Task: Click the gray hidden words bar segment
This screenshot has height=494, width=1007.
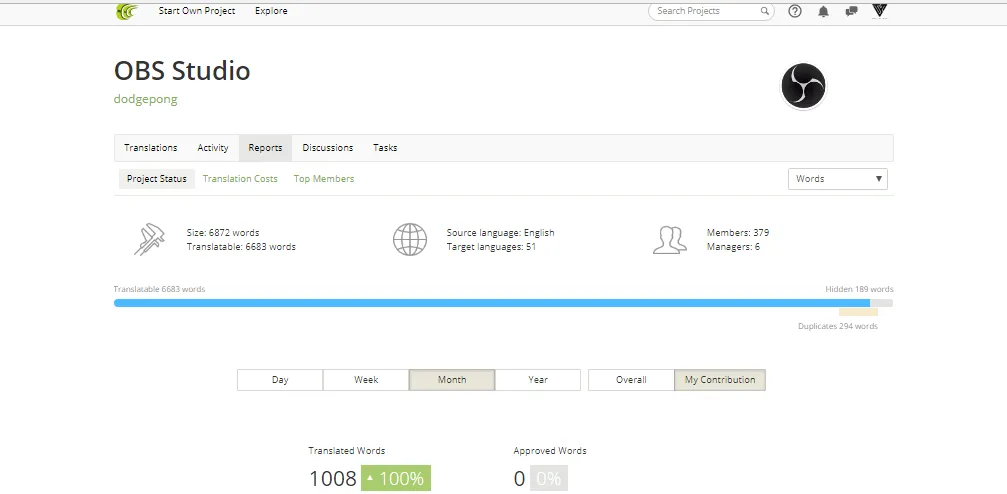Action: (x=881, y=303)
